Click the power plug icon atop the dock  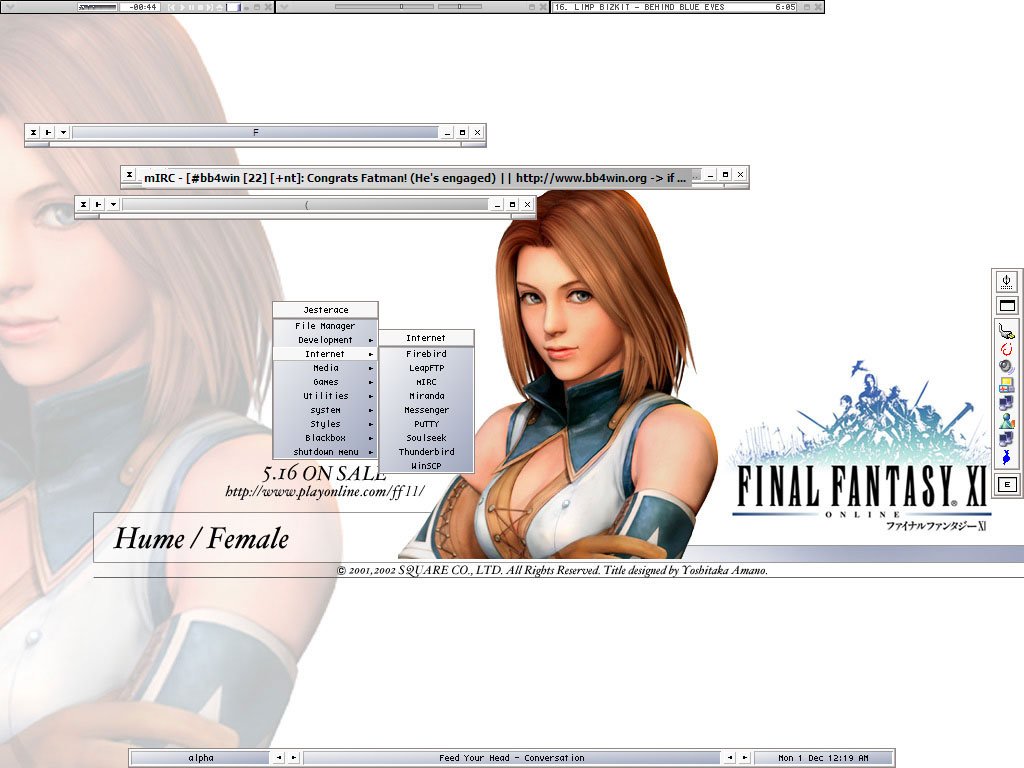pos(1007,281)
